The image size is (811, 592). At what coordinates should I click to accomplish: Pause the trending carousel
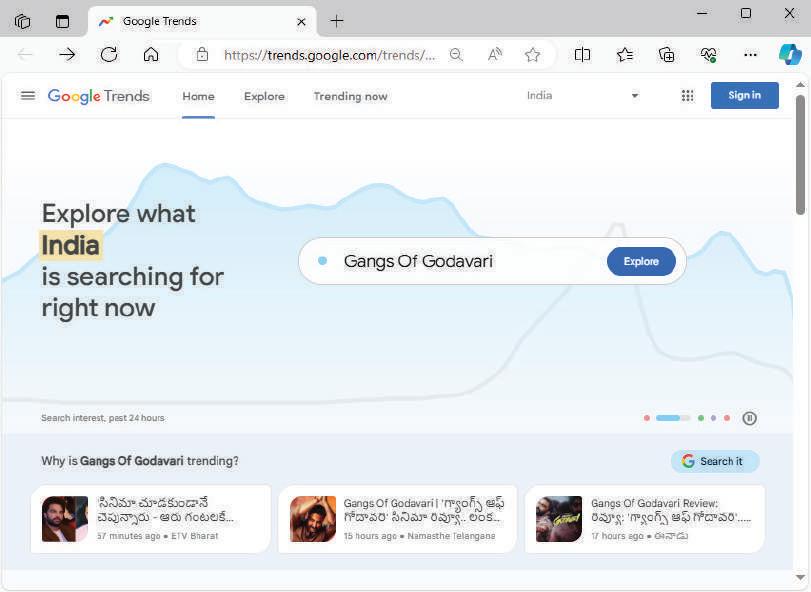(x=749, y=418)
